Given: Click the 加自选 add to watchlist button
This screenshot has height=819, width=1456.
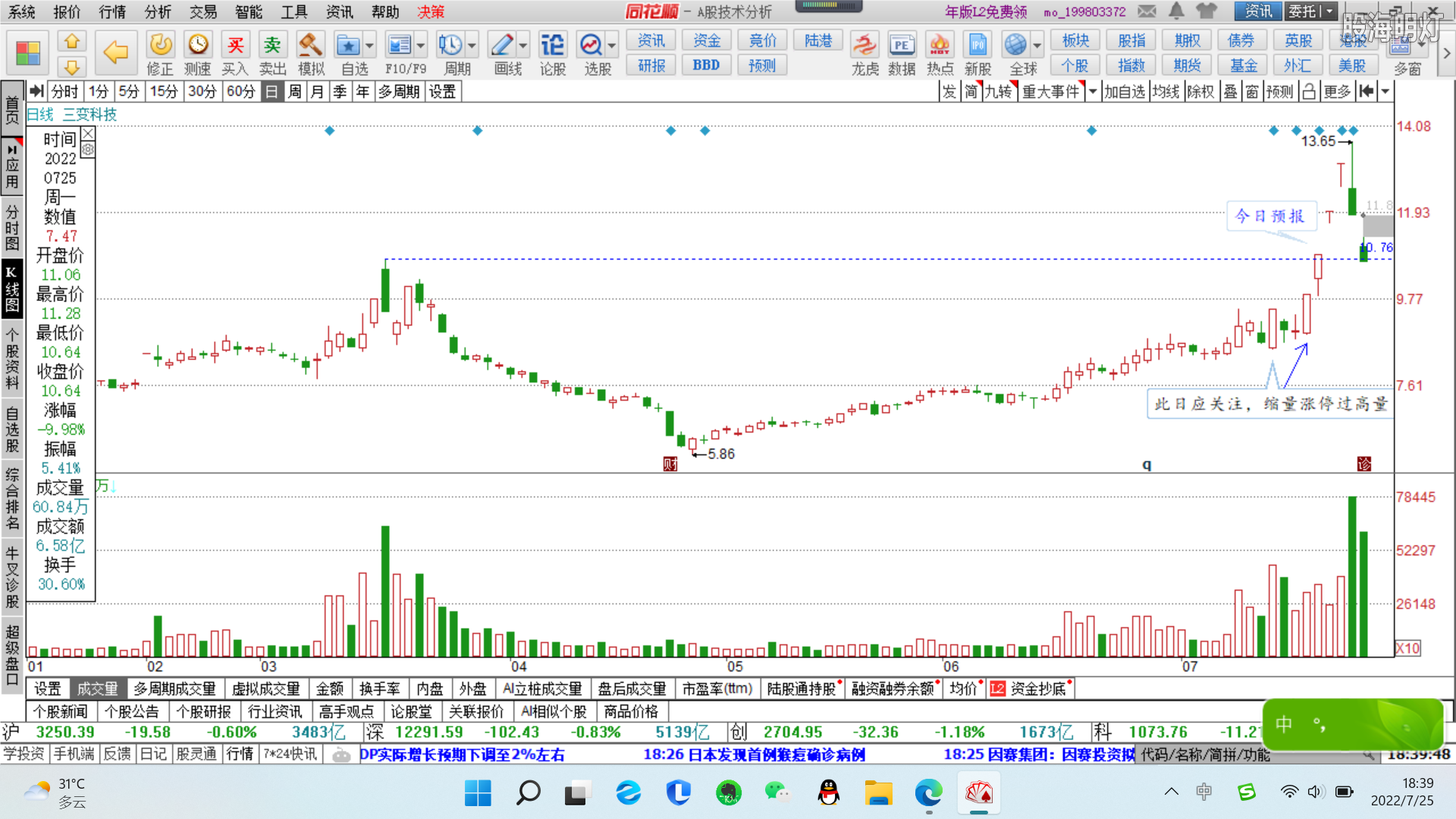Looking at the screenshot, I should (1124, 92).
